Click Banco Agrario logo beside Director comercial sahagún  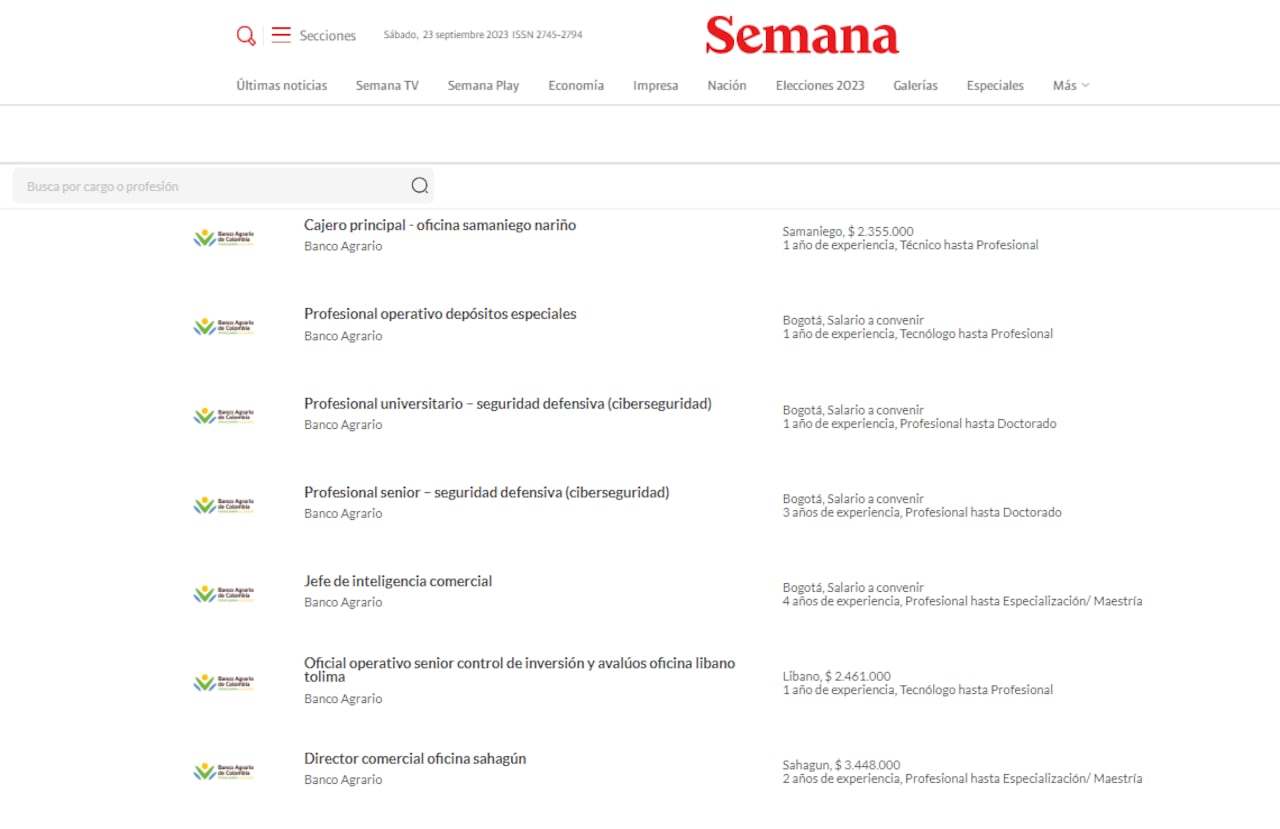tap(224, 772)
